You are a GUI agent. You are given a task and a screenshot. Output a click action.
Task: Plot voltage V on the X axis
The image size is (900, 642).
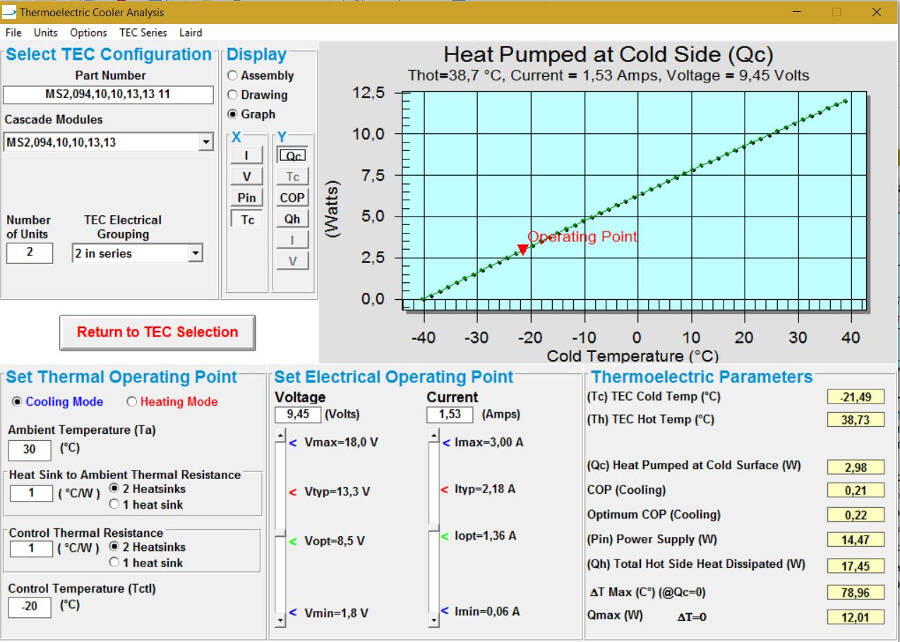[x=247, y=176]
